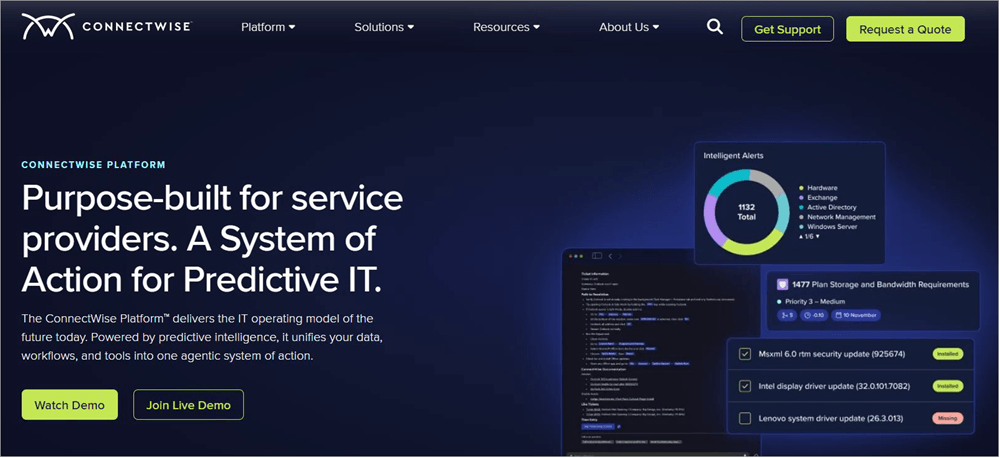Click the Installed badge on the Intel update

[947, 386]
